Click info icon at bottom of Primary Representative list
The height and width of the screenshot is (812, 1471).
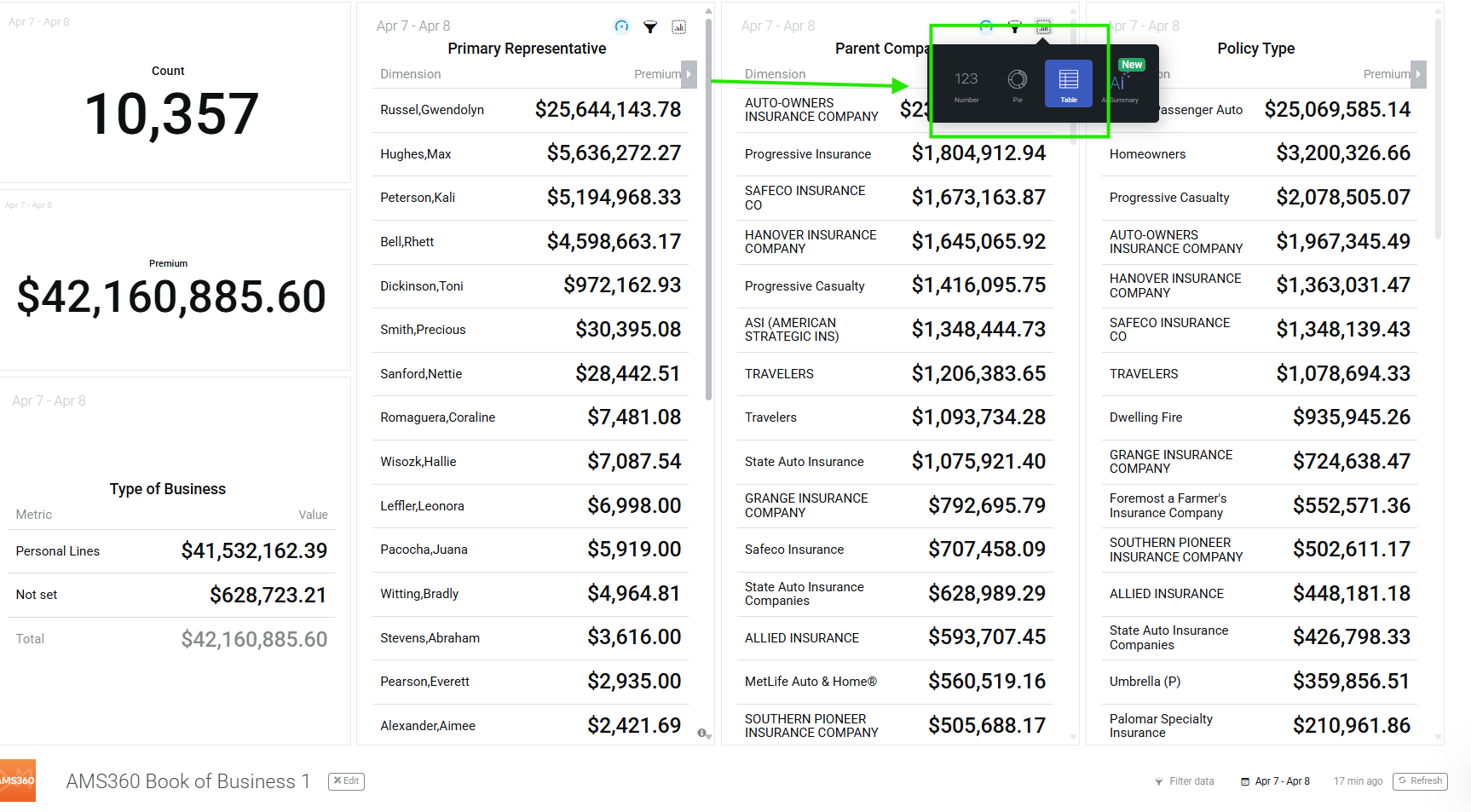point(702,733)
